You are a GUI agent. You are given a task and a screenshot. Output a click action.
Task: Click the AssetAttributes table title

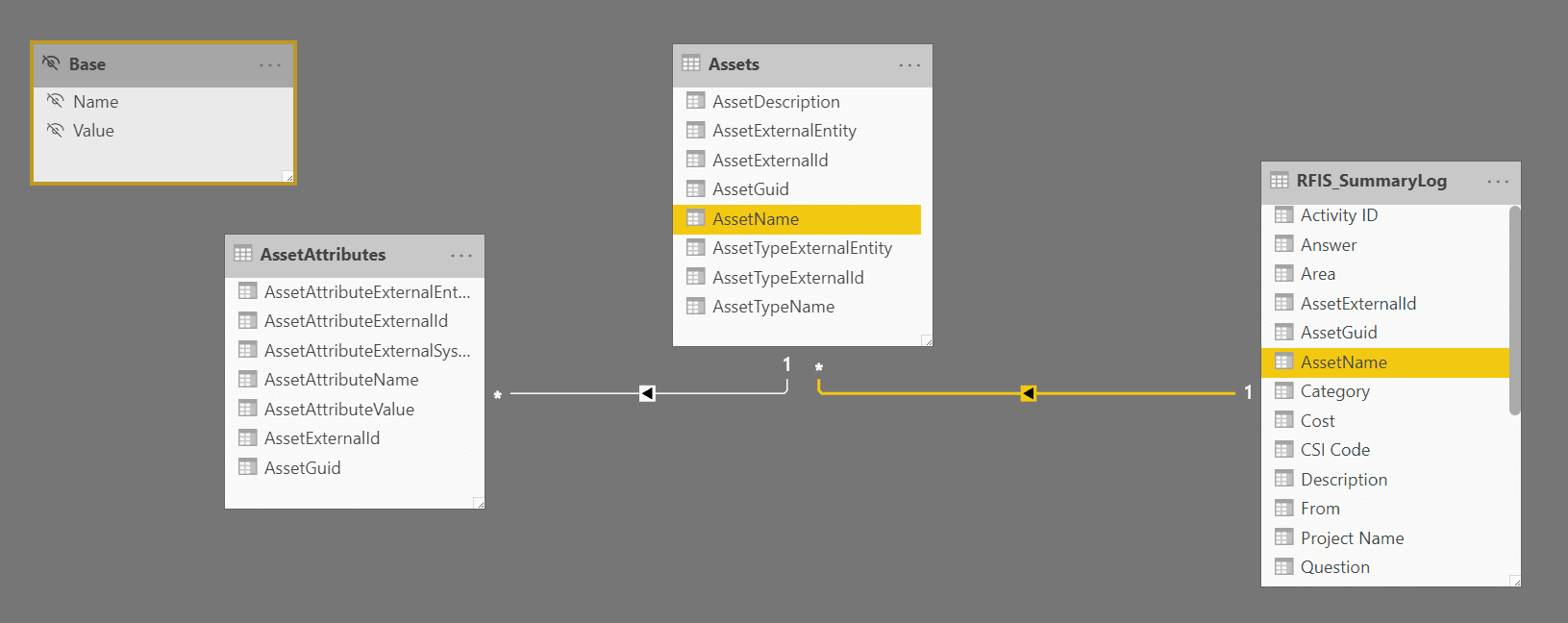323,255
